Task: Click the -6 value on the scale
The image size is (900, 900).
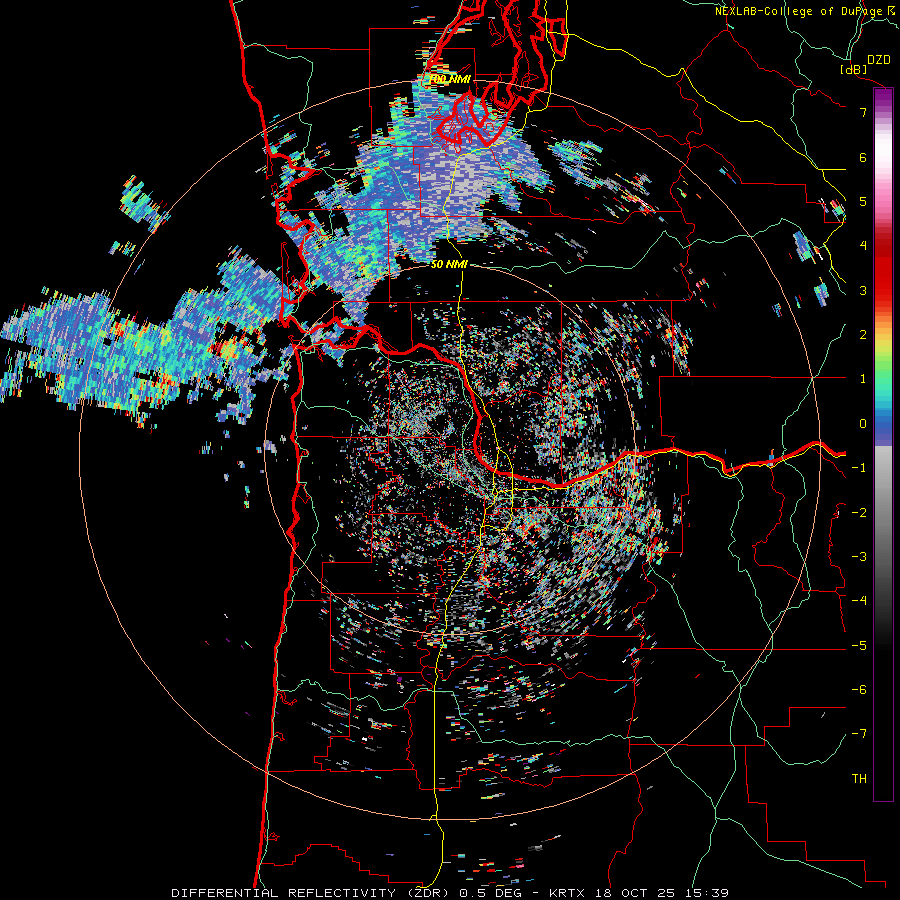Action: click(x=859, y=690)
